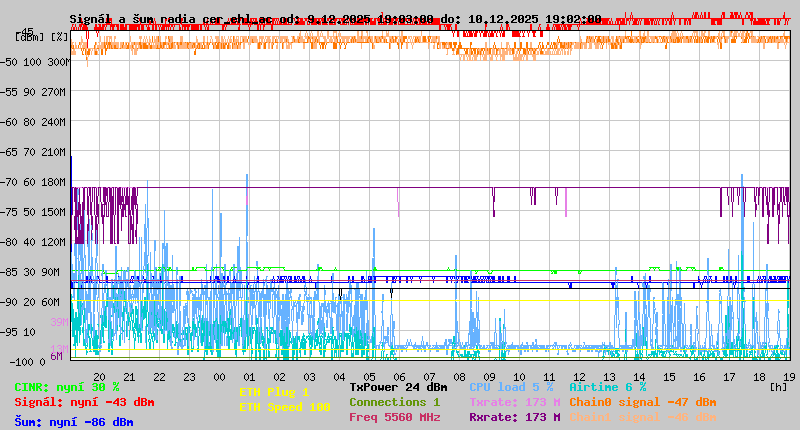Click hour '01' on the time axis
Screen dimensions: 800x430
pos(249,377)
